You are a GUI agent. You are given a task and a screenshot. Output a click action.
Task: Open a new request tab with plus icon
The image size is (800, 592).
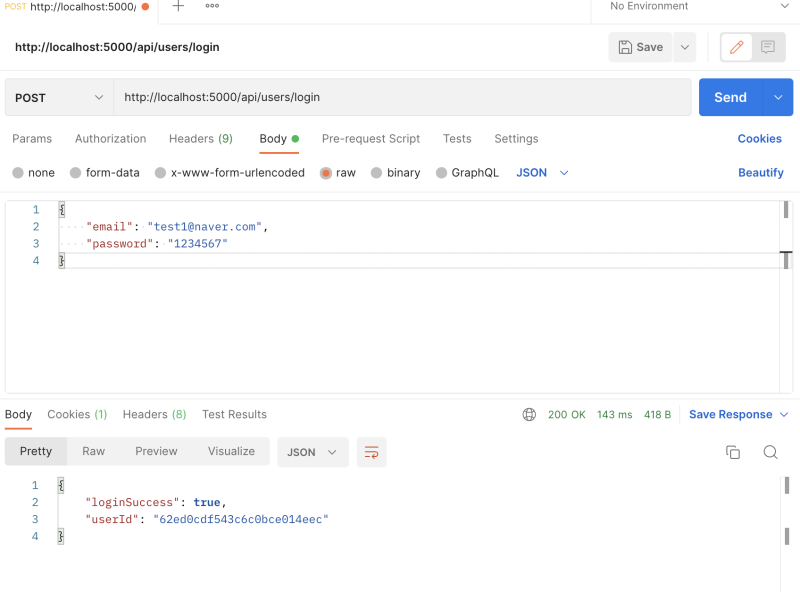[x=178, y=7]
